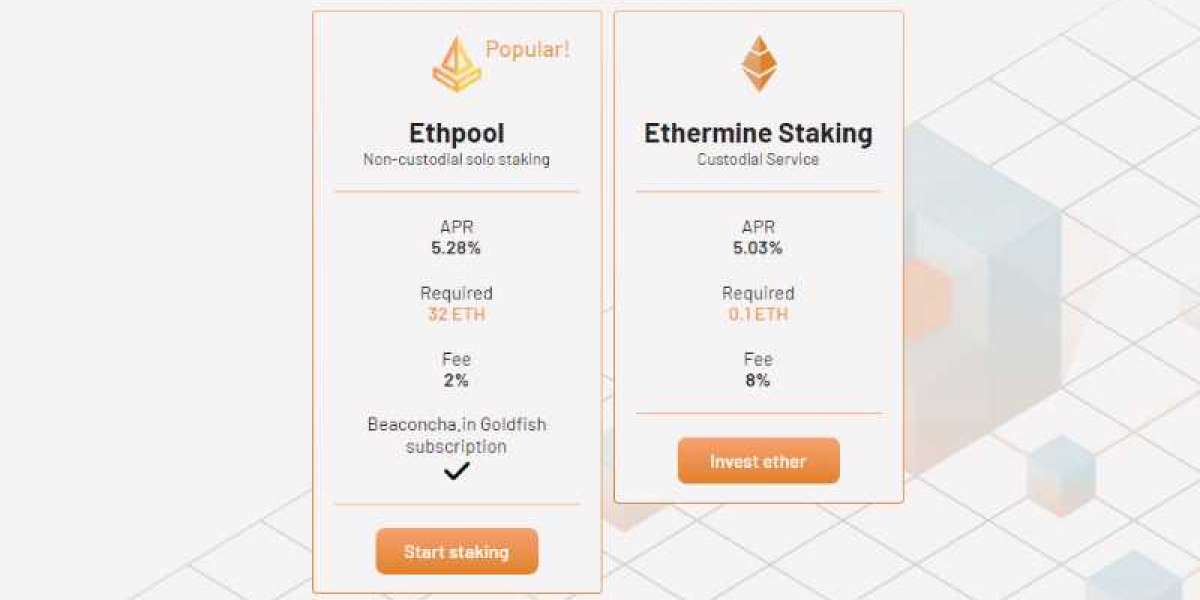Select the 5.28% APR value
Image resolution: width=1200 pixels, height=600 pixels.
tap(457, 248)
